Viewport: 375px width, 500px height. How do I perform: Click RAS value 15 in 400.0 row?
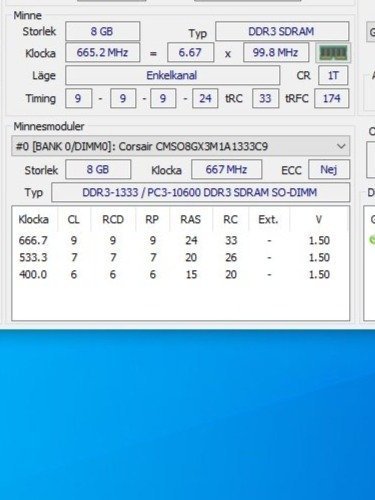point(191,274)
